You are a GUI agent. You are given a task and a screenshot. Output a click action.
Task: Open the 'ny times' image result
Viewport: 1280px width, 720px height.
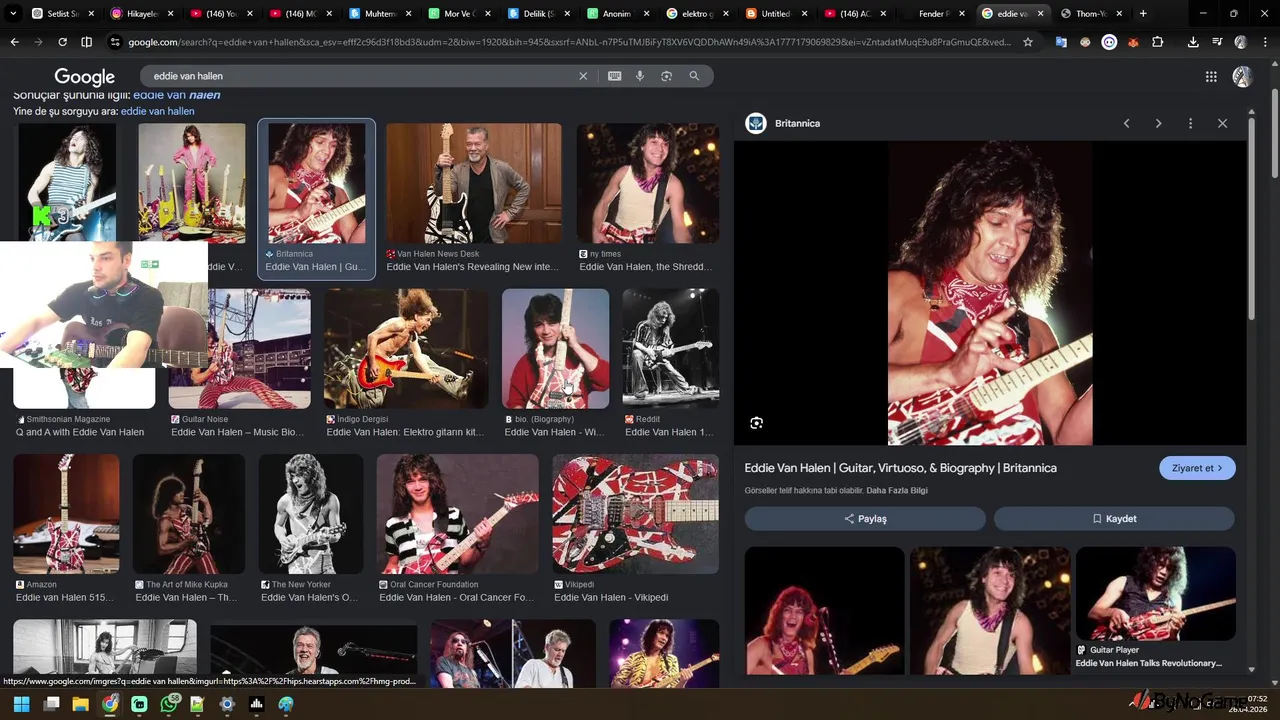(x=647, y=184)
